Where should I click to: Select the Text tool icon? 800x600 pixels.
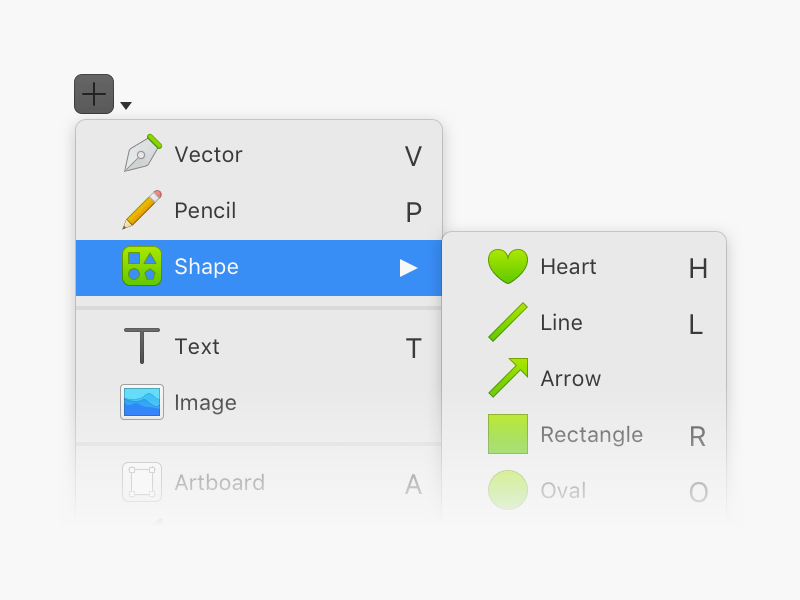click(x=144, y=346)
